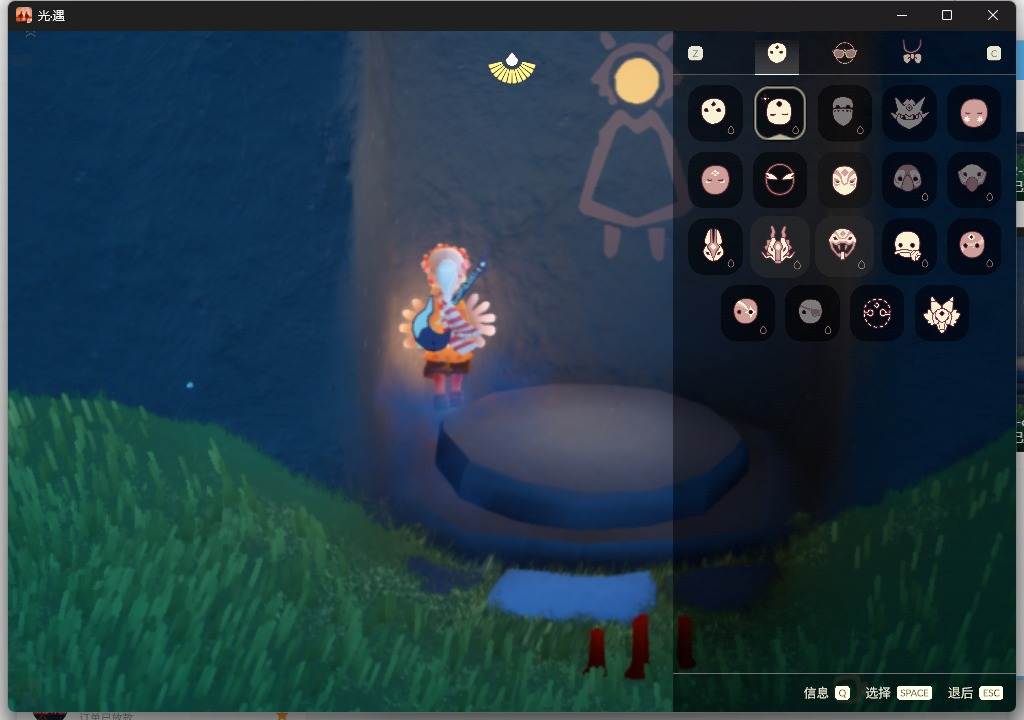Click 信息 Q info button
The image size is (1024, 720).
point(826,693)
